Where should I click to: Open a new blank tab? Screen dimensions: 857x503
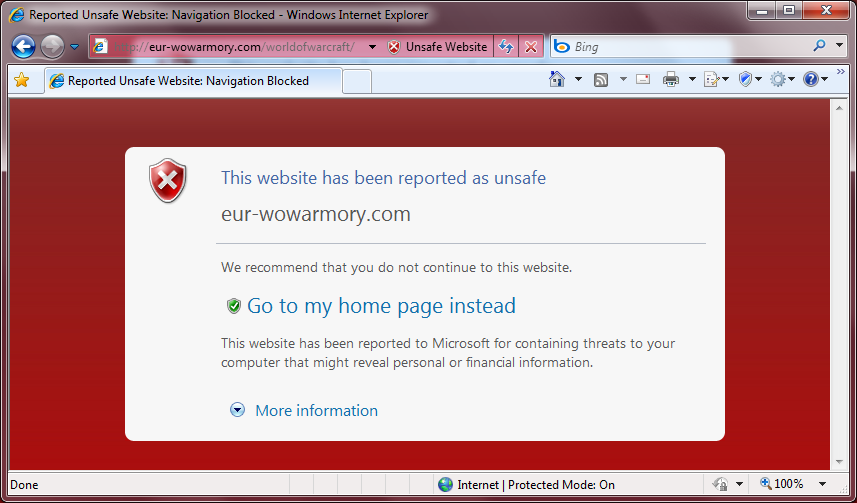pyautogui.click(x=357, y=82)
